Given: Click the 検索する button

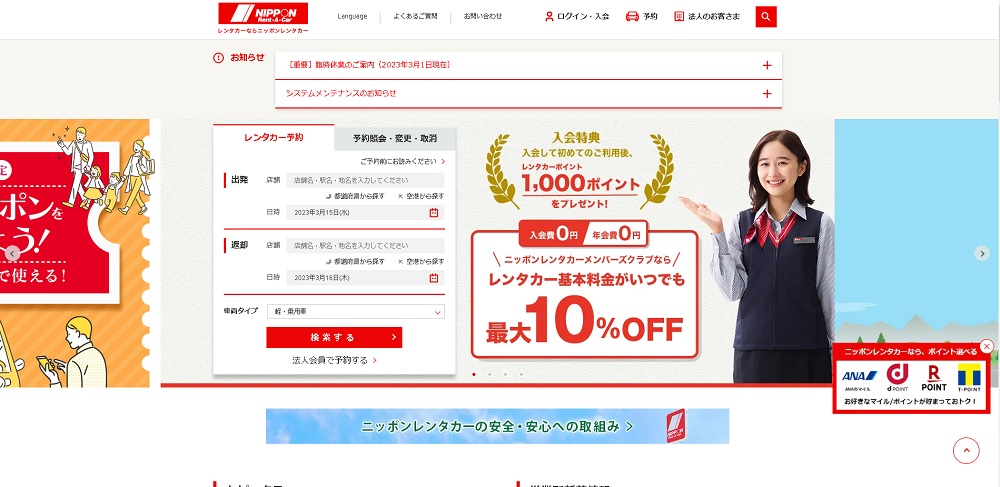Looking at the screenshot, I should pyautogui.click(x=334, y=337).
